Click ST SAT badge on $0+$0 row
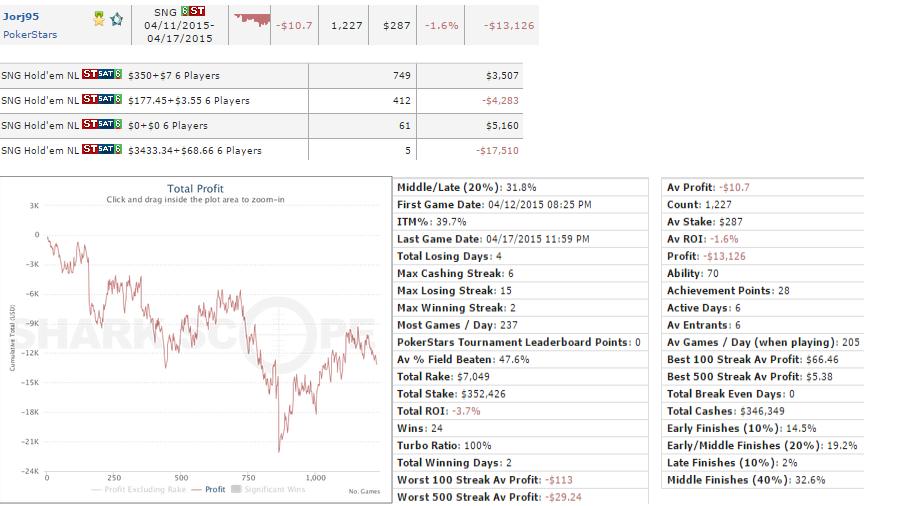Image resolution: width=924 pixels, height=506 pixels. tap(102, 125)
